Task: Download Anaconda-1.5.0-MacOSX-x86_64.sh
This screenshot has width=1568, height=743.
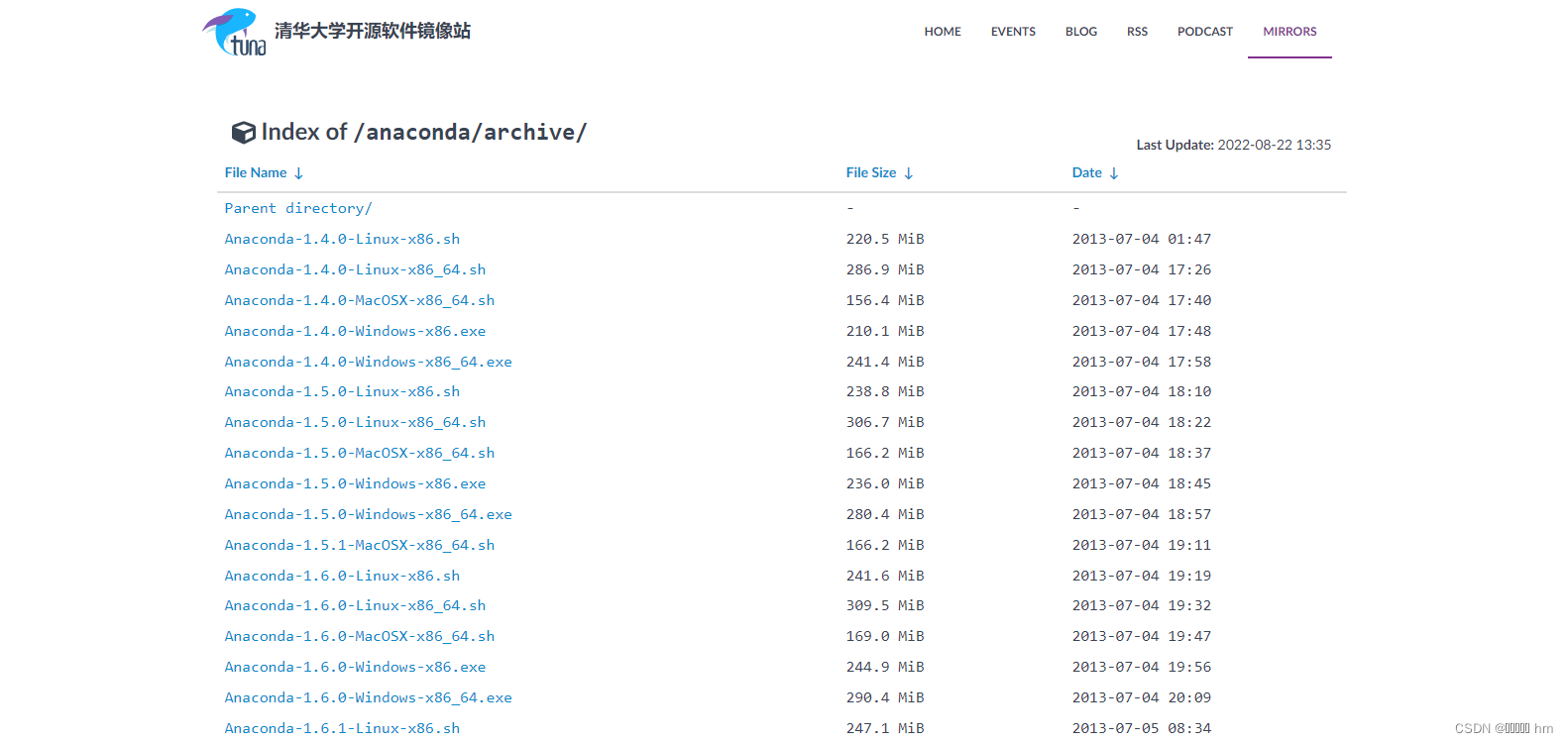Action: click(x=360, y=453)
